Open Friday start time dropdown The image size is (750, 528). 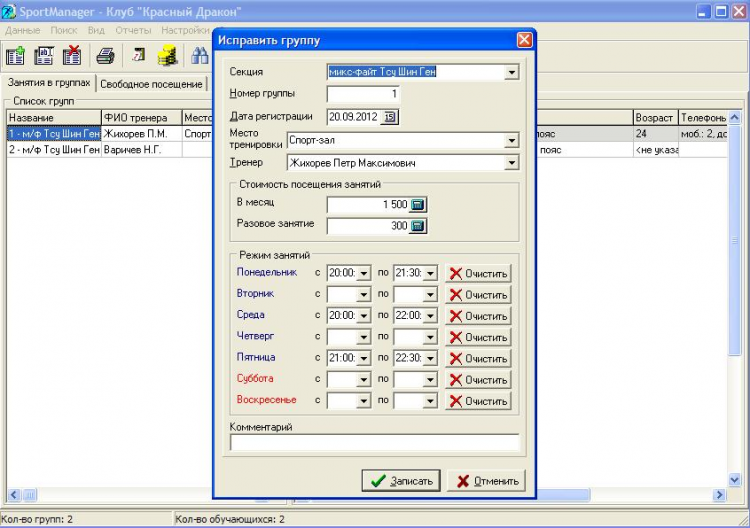(364, 358)
